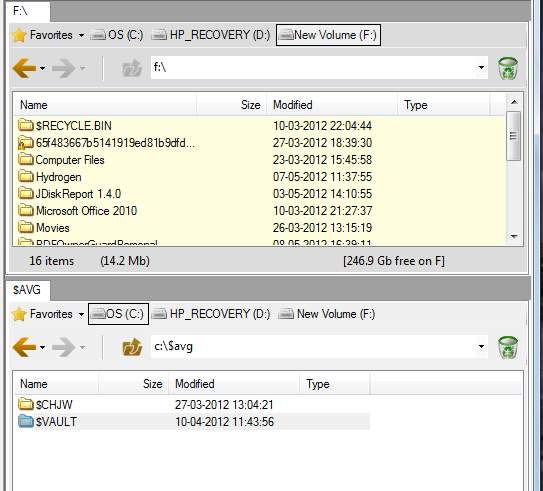Open the f:\ address bar dropdown
543x491 pixels.
pos(481,68)
